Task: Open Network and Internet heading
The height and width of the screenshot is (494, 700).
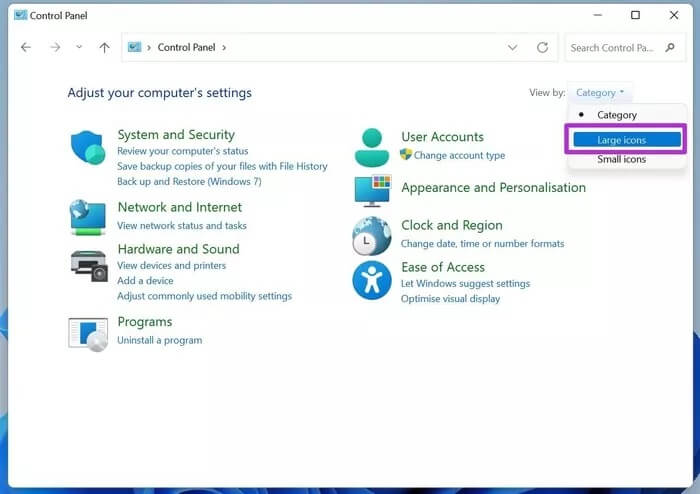Action: coord(179,207)
